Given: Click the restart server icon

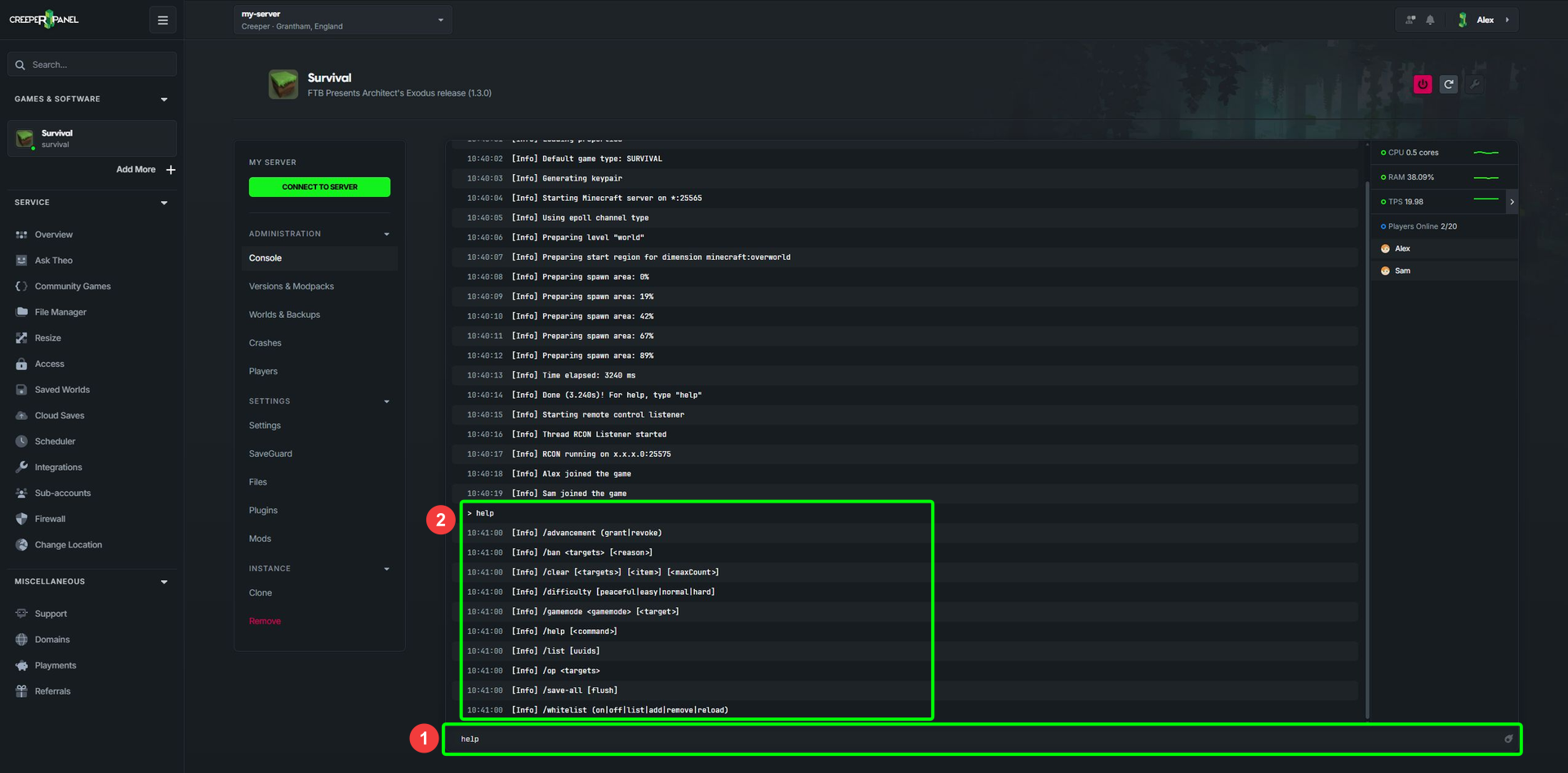Looking at the screenshot, I should click(1449, 84).
